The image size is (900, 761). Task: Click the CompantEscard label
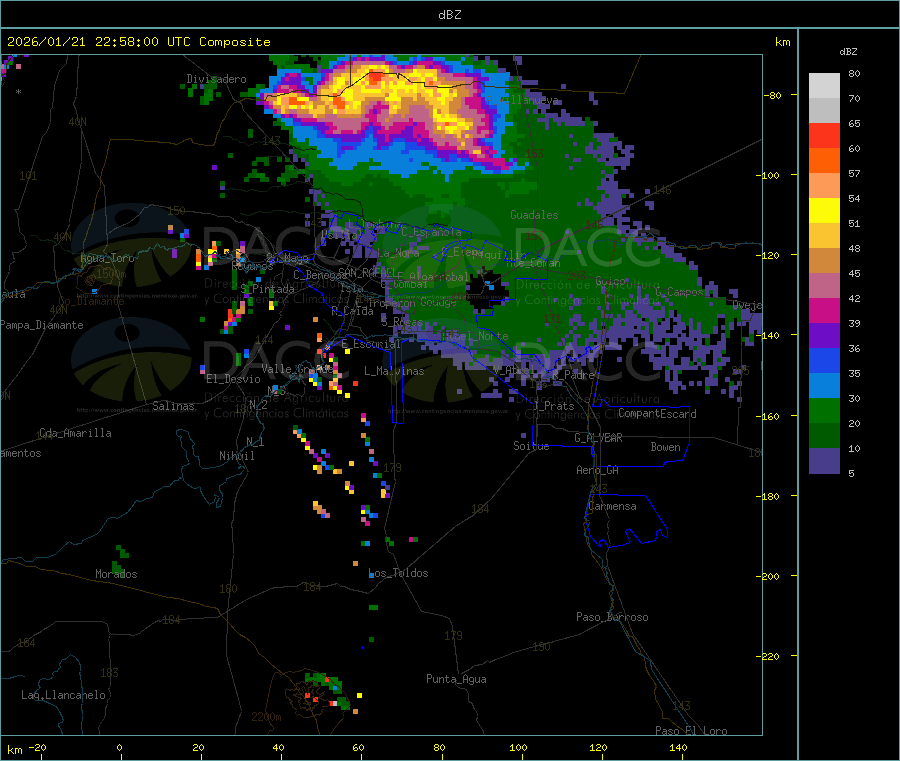coord(657,414)
